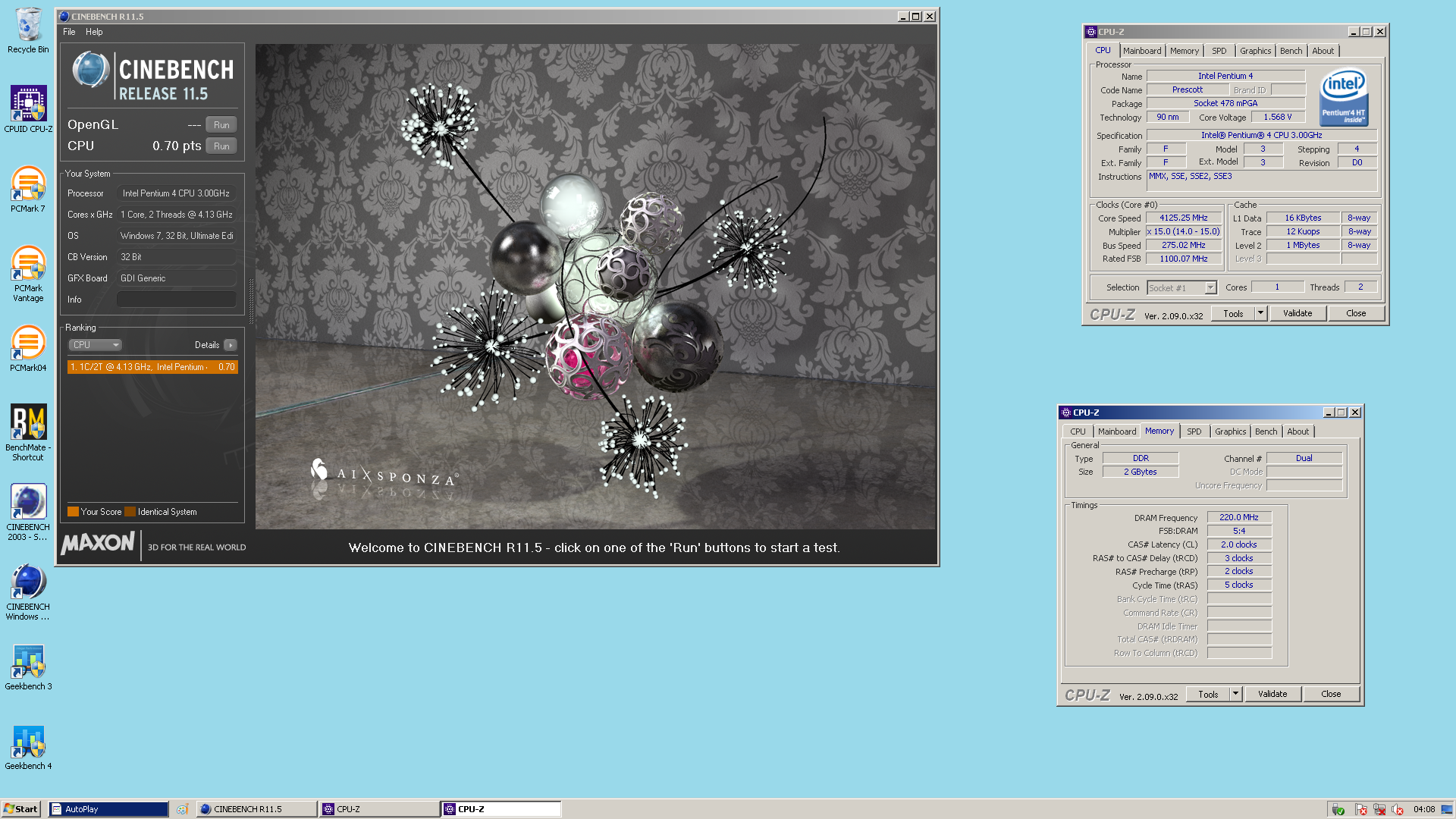Click the volume speaker tray icon
The image size is (1456, 819).
[x=1398, y=809]
